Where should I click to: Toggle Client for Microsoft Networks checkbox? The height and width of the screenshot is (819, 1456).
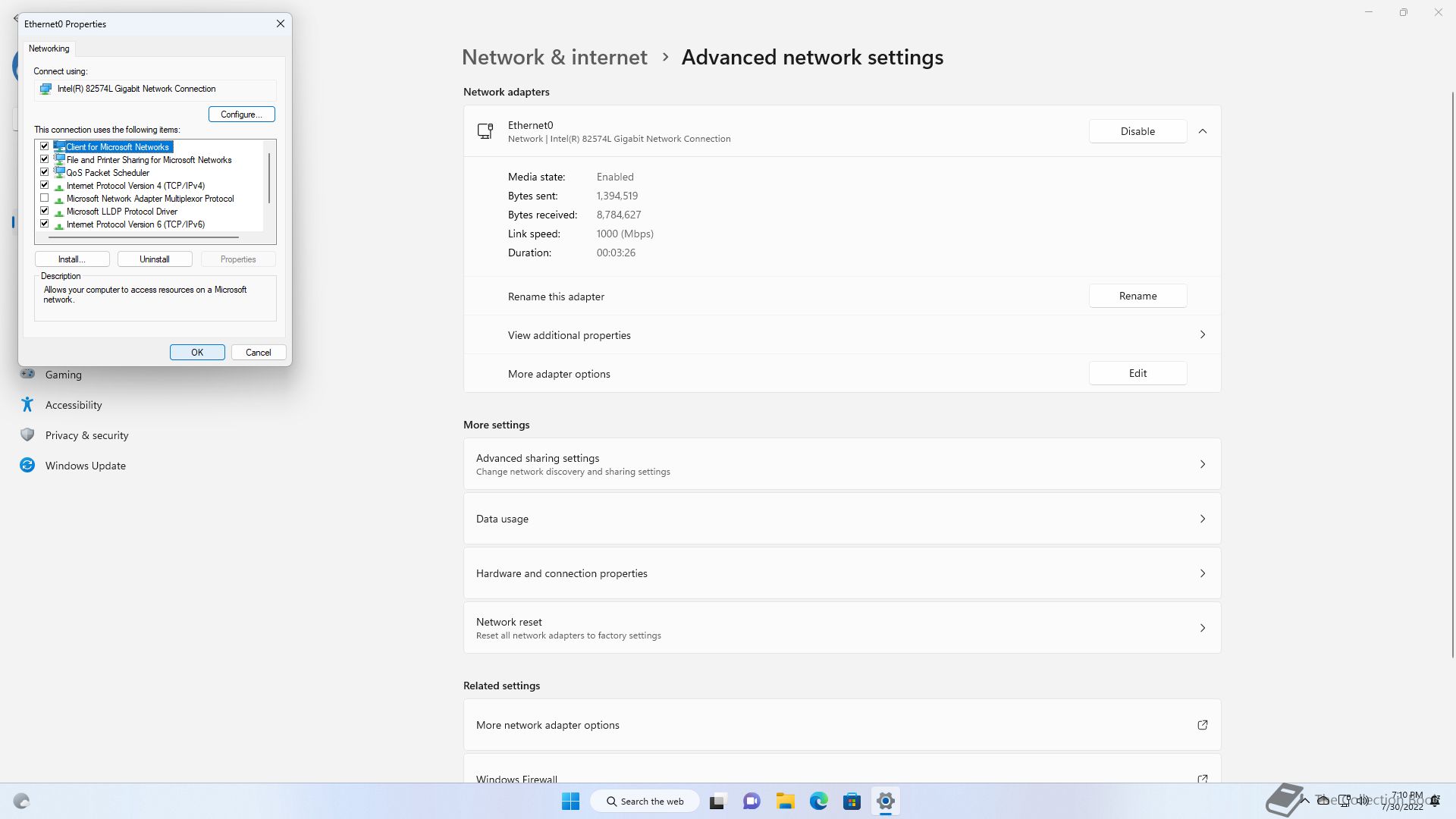[45, 146]
